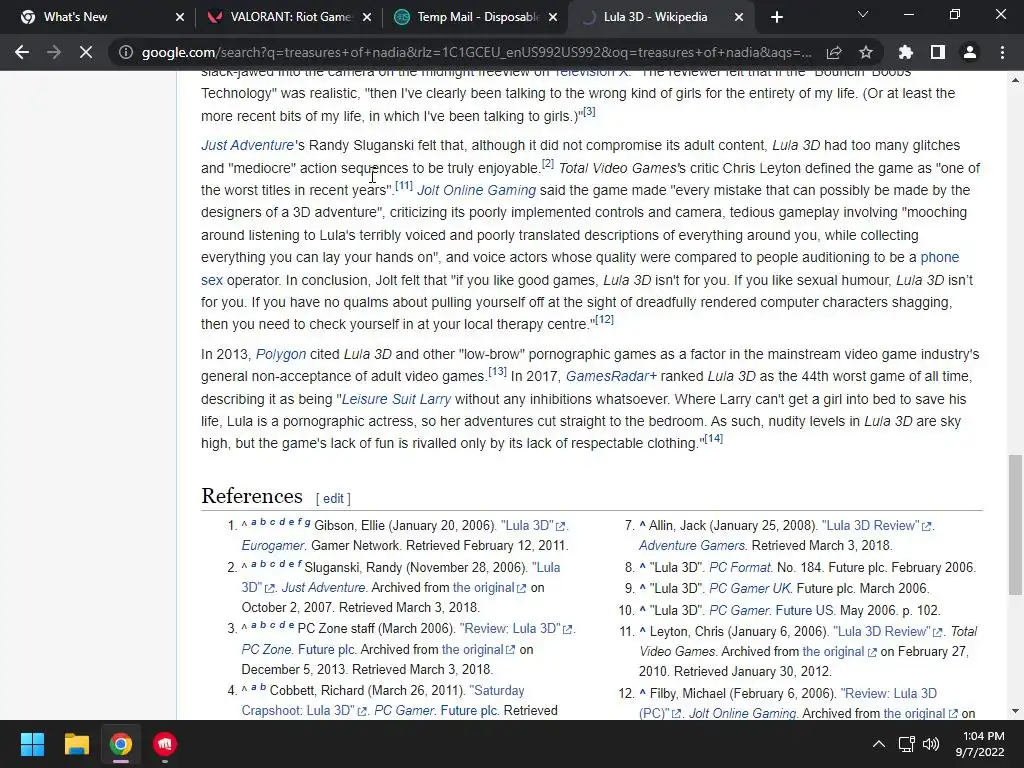This screenshot has width=1024, height=768.
Task: Click the address bar URL field
Action: click(x=477, y=52)
